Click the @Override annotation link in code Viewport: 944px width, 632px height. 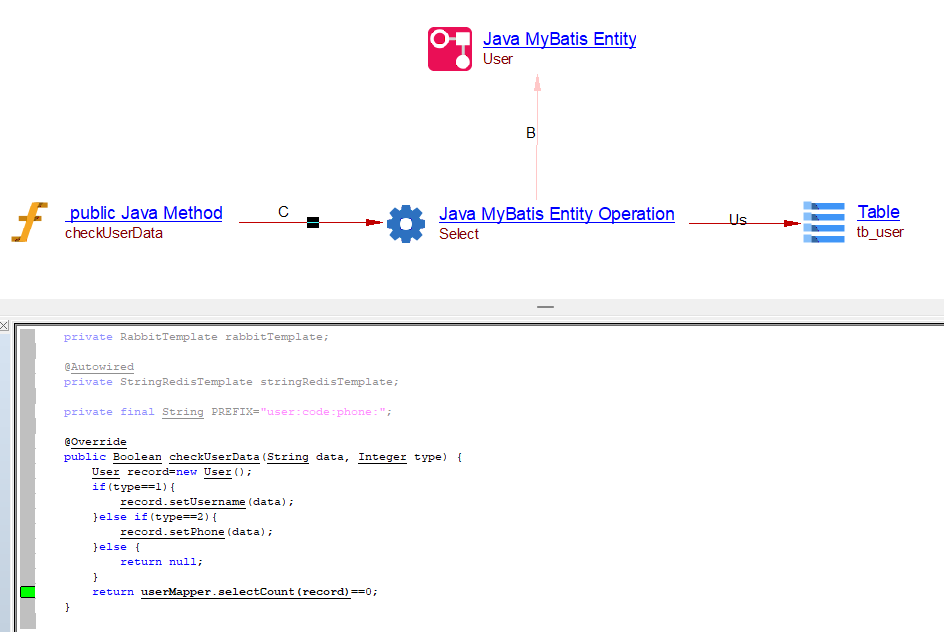(95, 442)
